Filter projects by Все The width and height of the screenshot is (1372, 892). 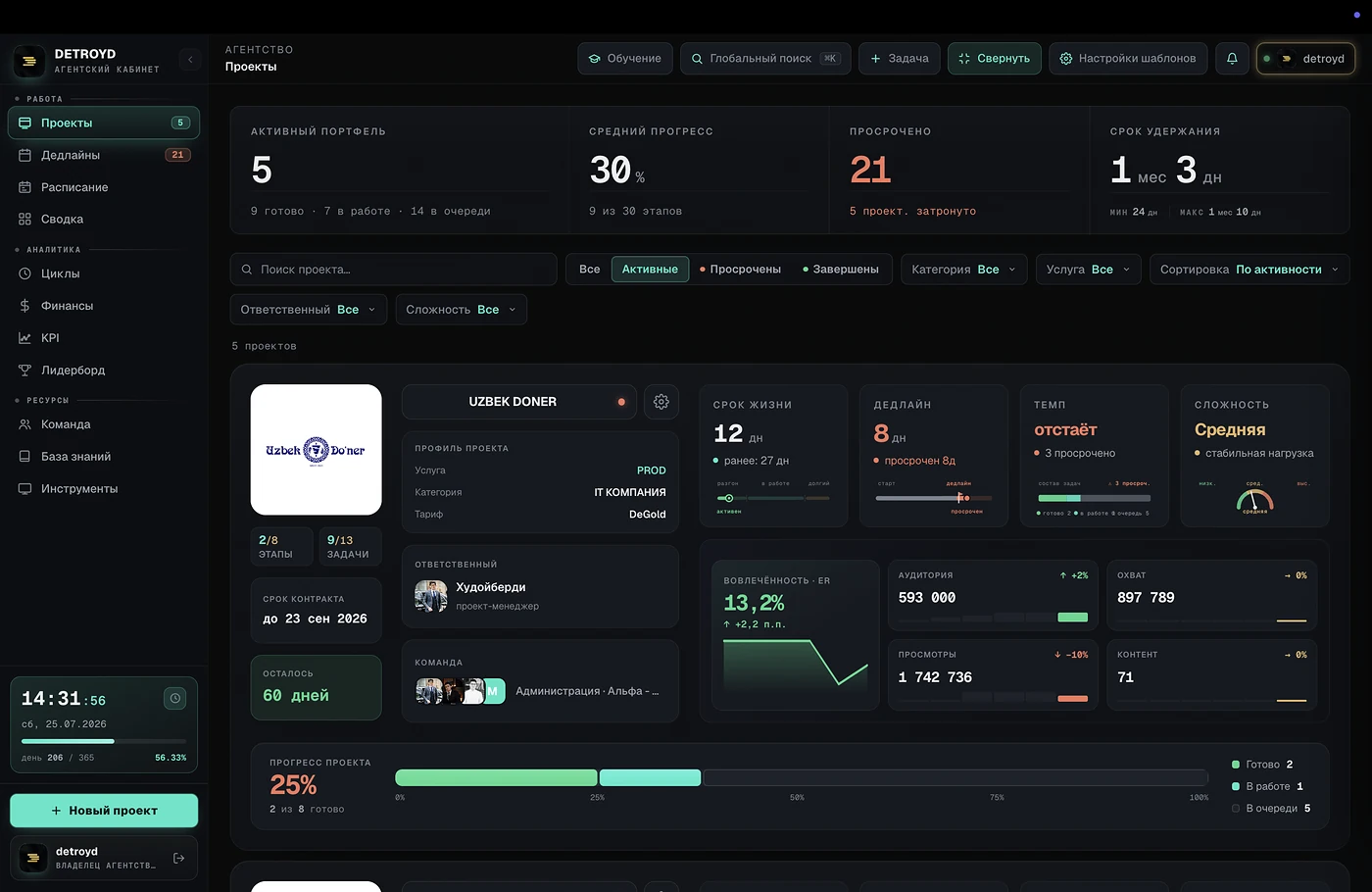tap(590, 270)
